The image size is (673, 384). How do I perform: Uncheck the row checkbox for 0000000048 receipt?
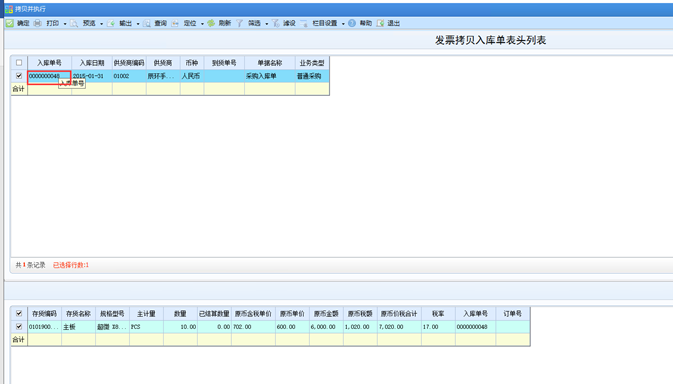[19, 76]
